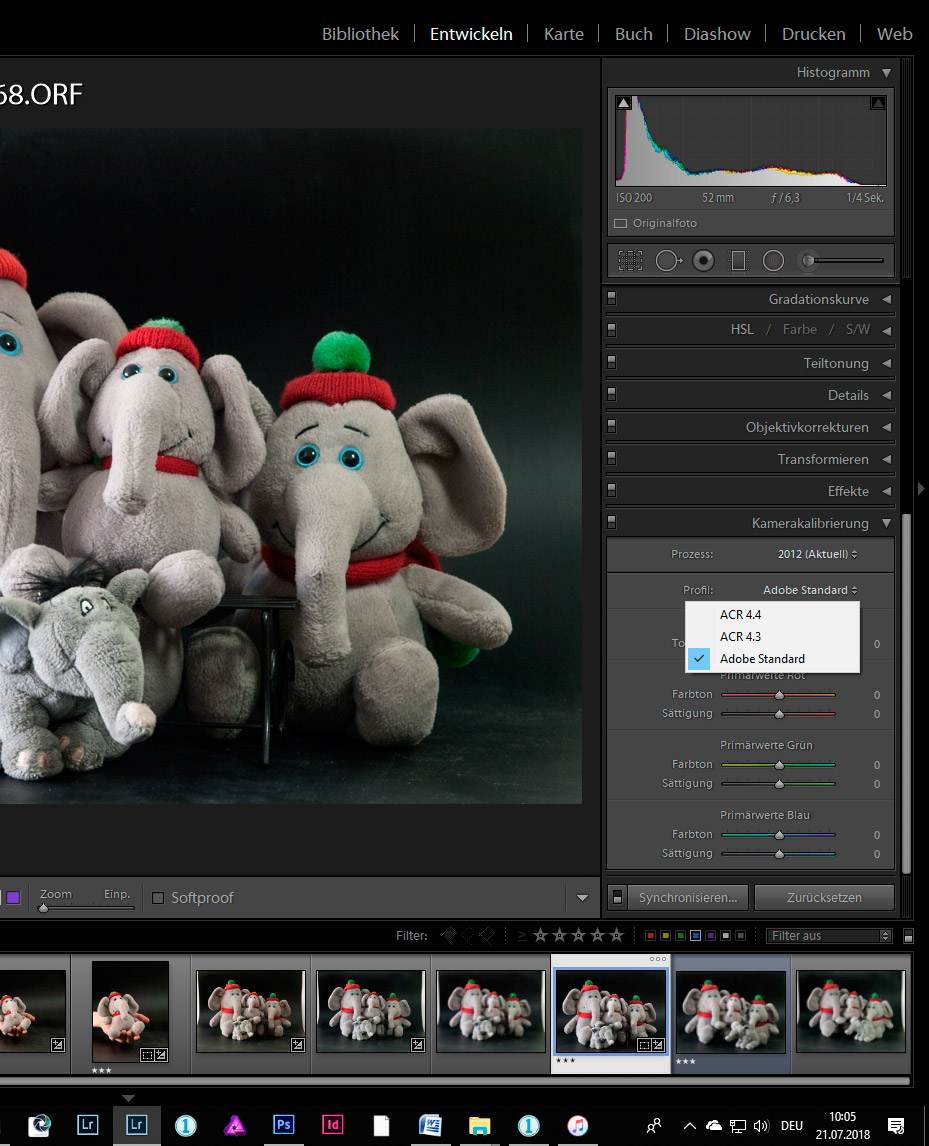Select the graduated filter tool

pos(738,261)
